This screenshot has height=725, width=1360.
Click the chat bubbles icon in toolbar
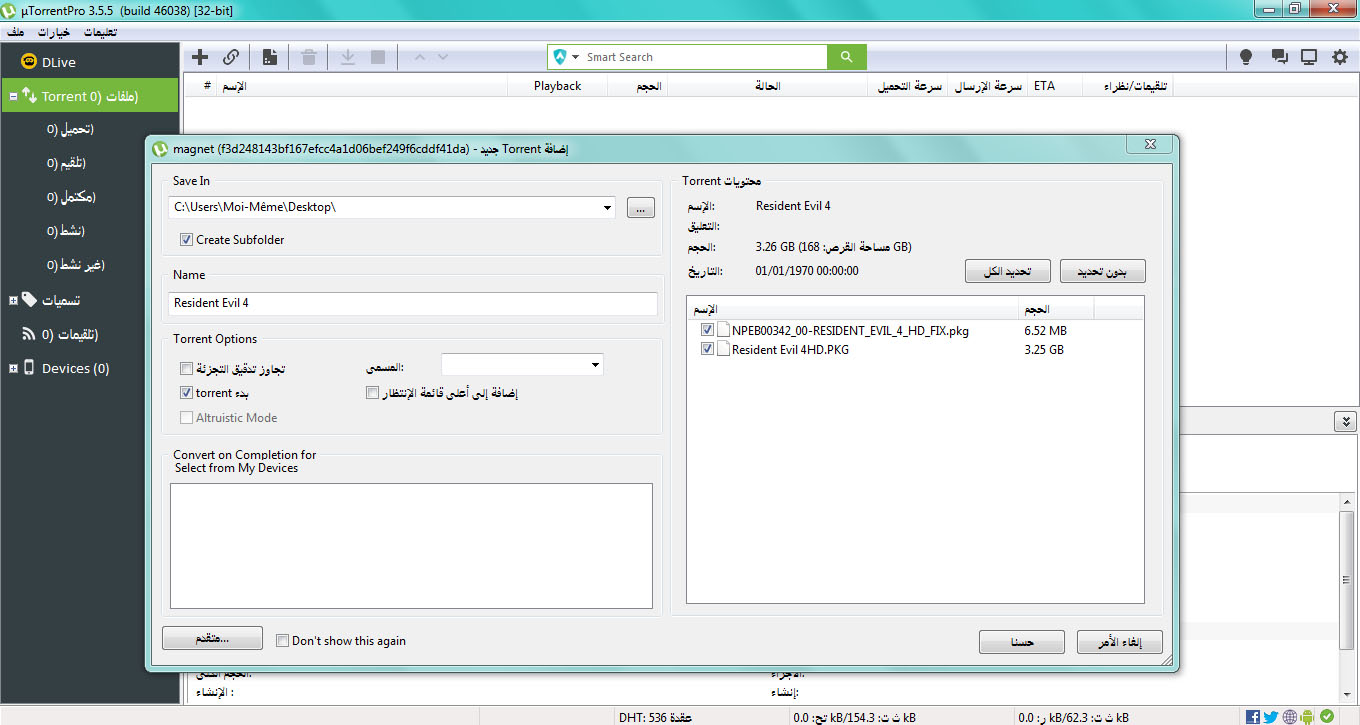point(1279,57)
